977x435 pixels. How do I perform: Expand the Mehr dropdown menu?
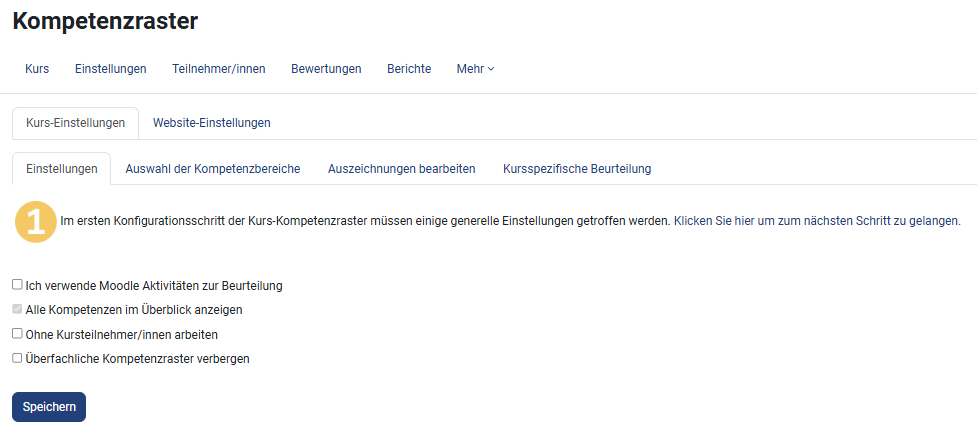point(475,69)
